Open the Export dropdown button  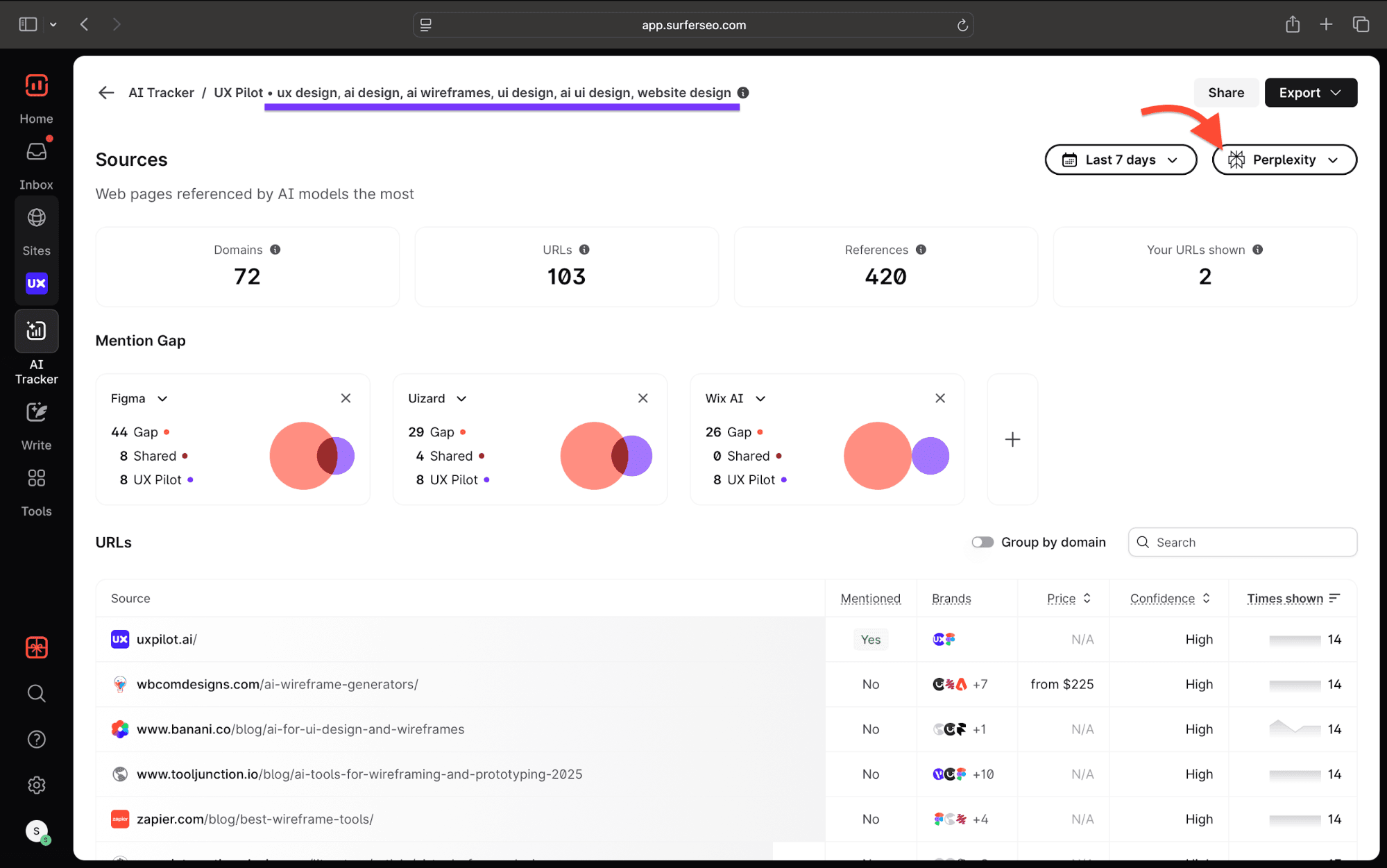click(1311, 92)
